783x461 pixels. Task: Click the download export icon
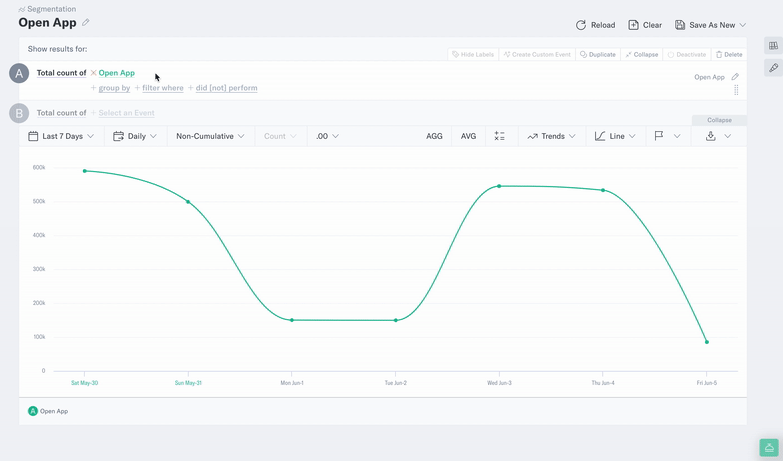pyautogui.click(x=711, y=136)
